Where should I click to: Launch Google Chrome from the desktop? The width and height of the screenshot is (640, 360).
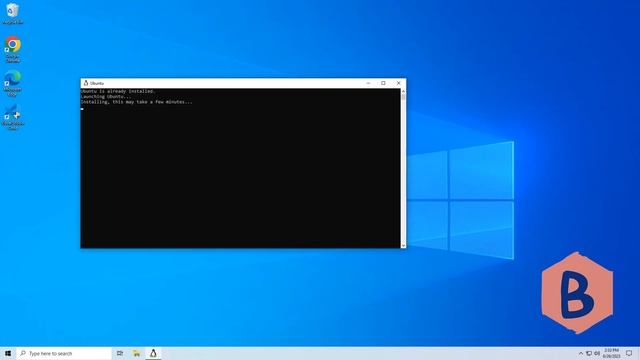(x=13, y=49)
